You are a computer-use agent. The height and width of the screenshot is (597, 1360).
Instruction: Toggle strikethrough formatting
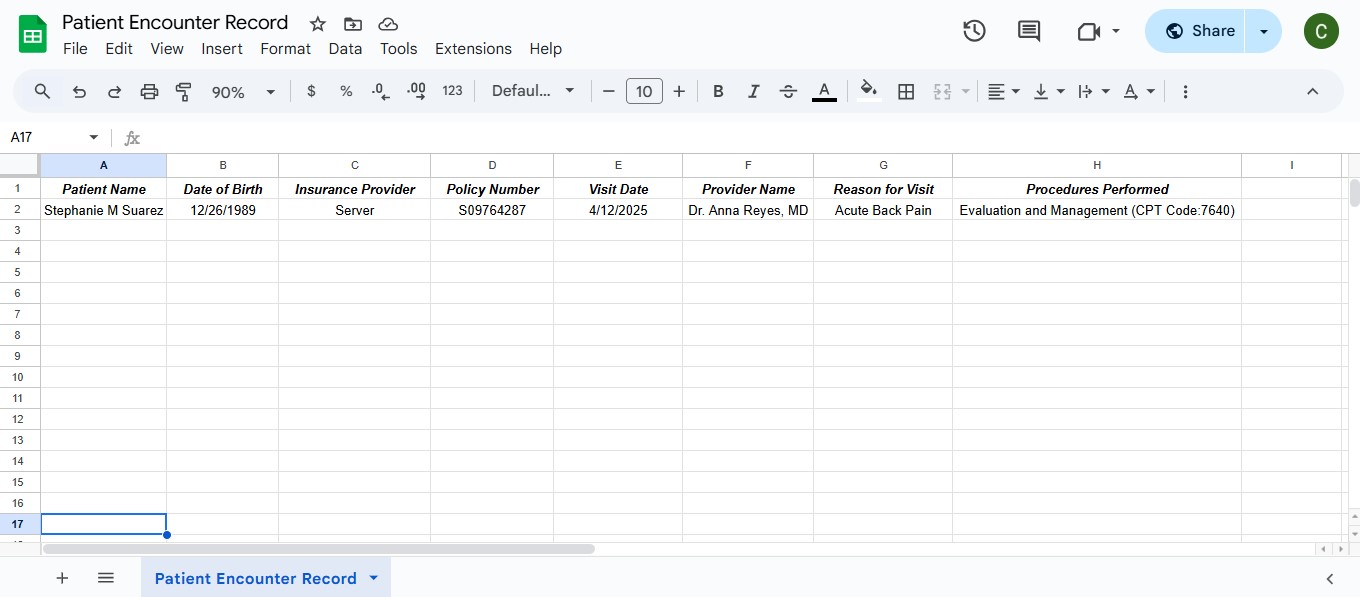click(x=788, y=91)
